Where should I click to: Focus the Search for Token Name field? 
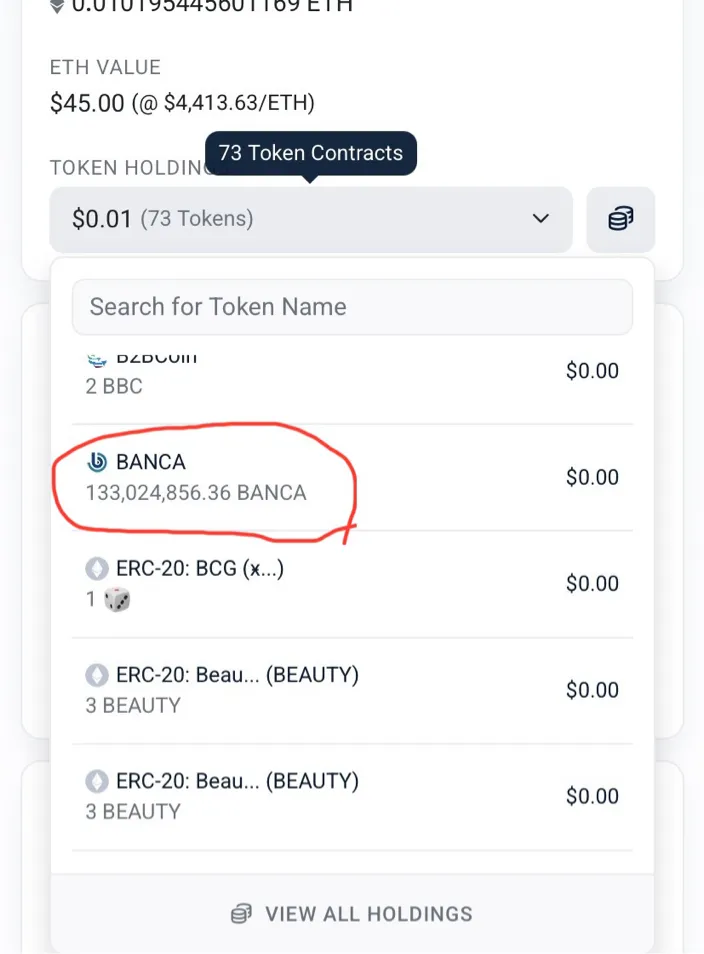tap(352, 307)
